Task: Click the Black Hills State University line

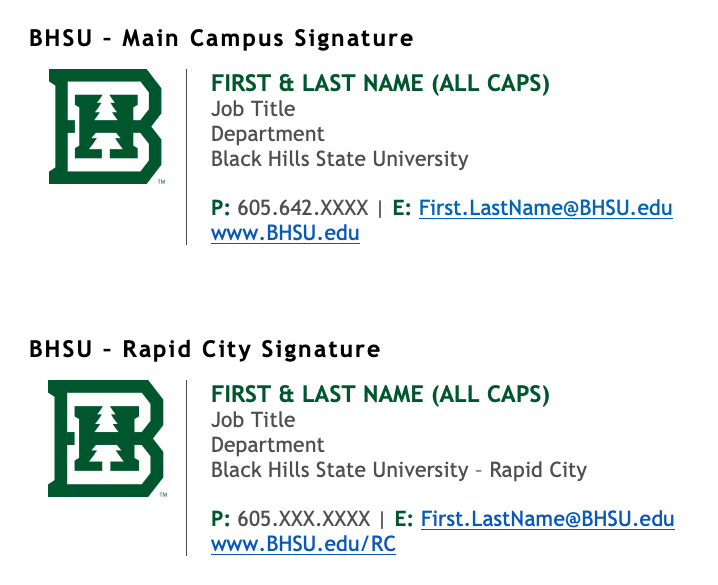Action: (x=339, y=159)
